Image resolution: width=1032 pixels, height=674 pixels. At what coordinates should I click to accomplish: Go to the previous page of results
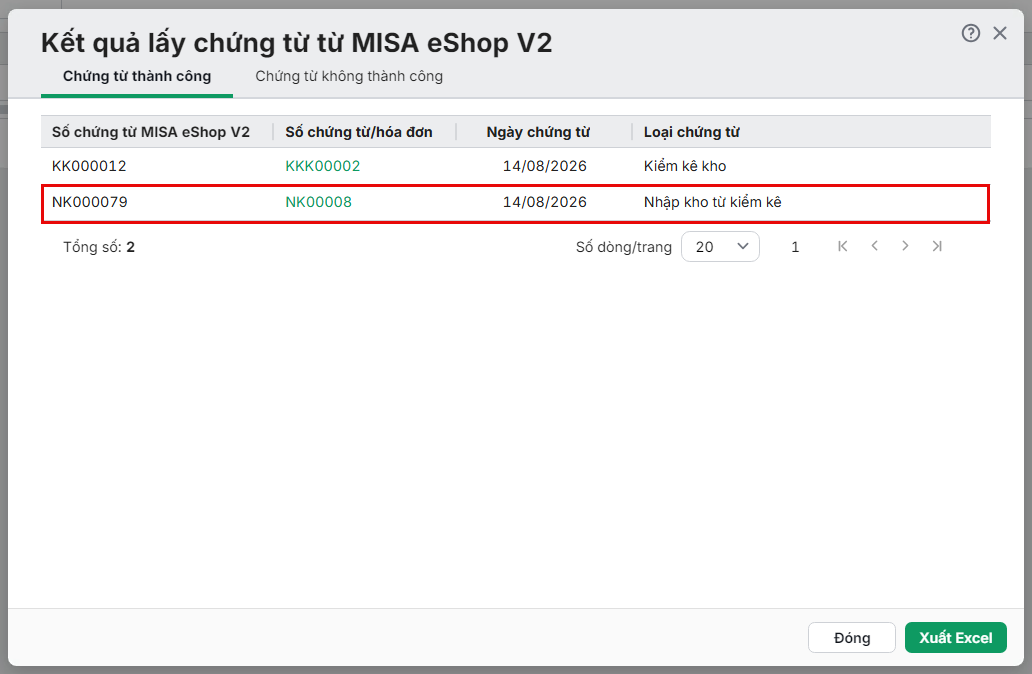click(874, 246)
